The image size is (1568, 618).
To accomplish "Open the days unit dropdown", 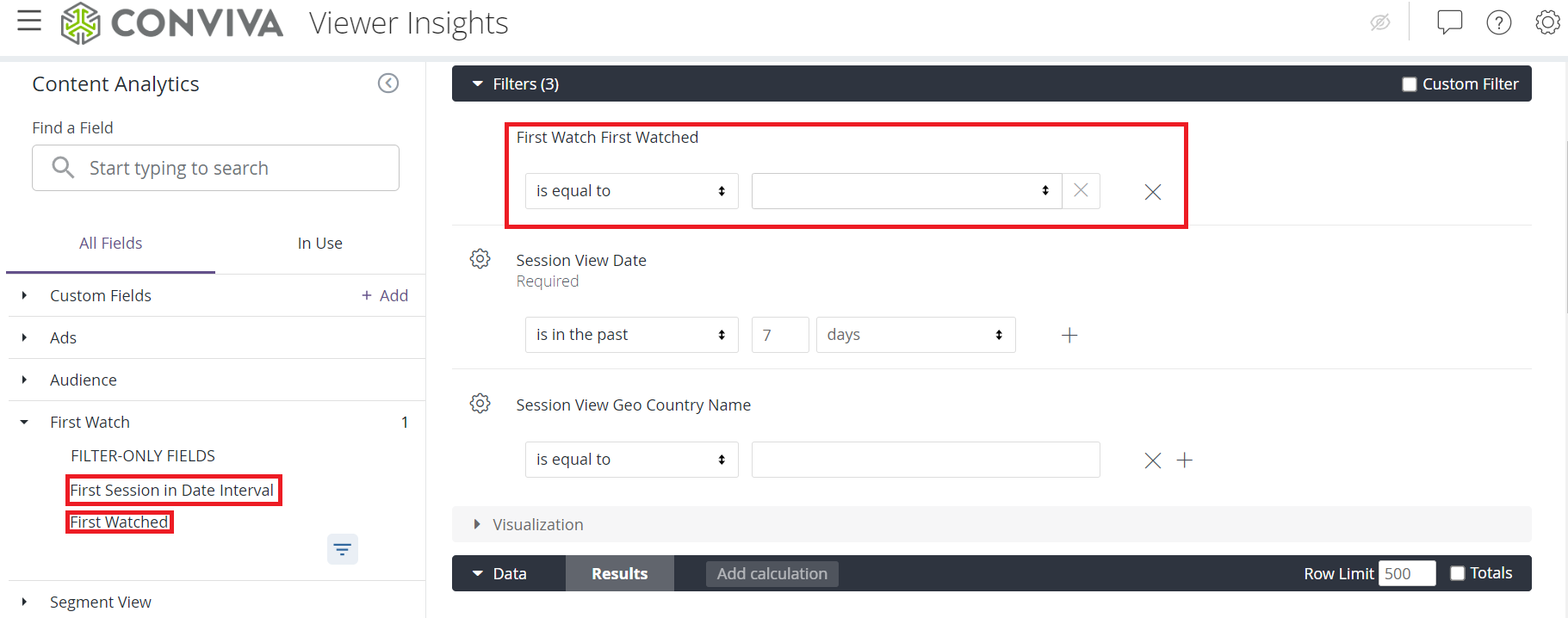I will [x=916, y=335].
